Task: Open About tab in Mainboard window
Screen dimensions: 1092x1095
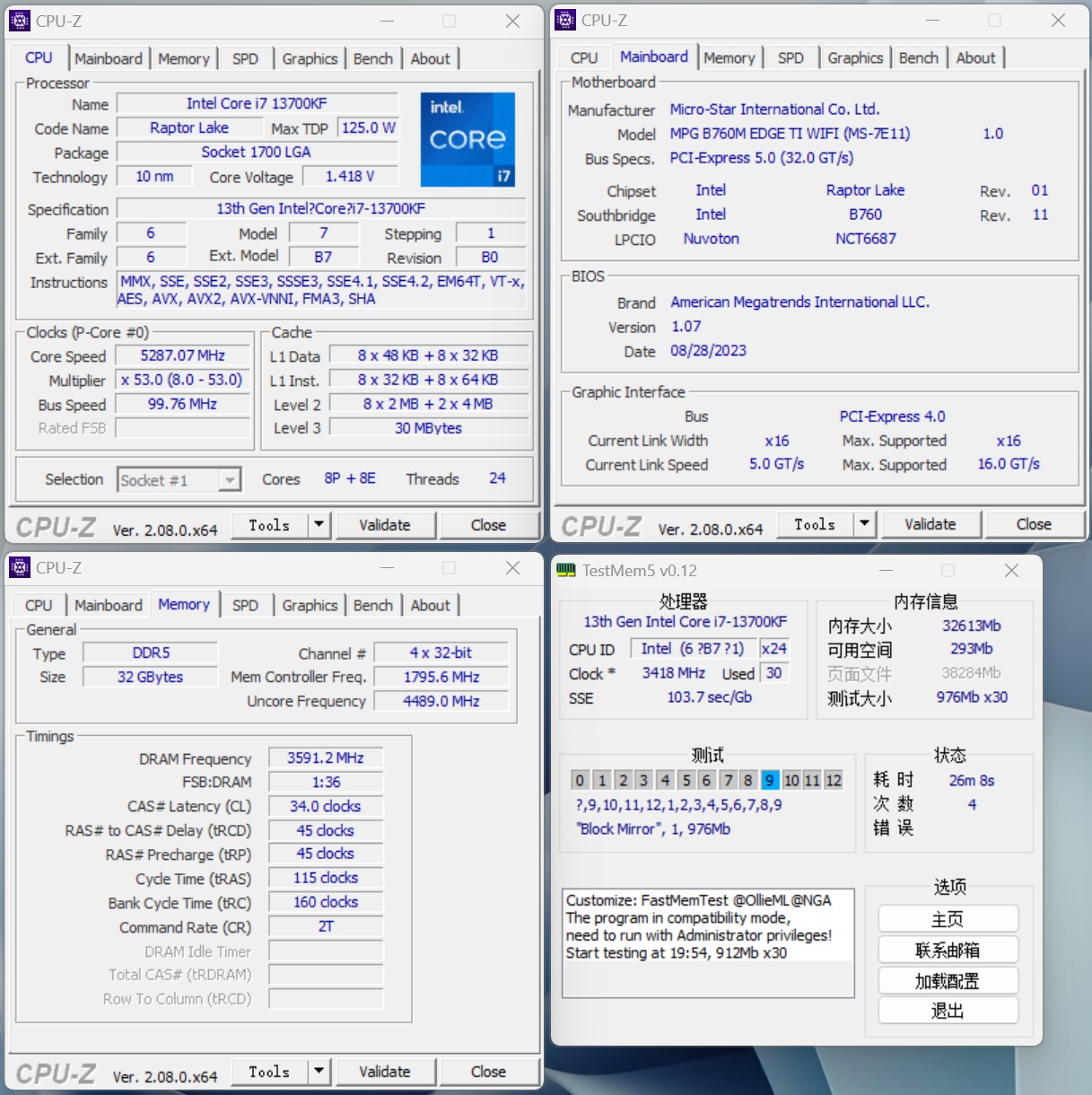Action: [x=975, y=57]
